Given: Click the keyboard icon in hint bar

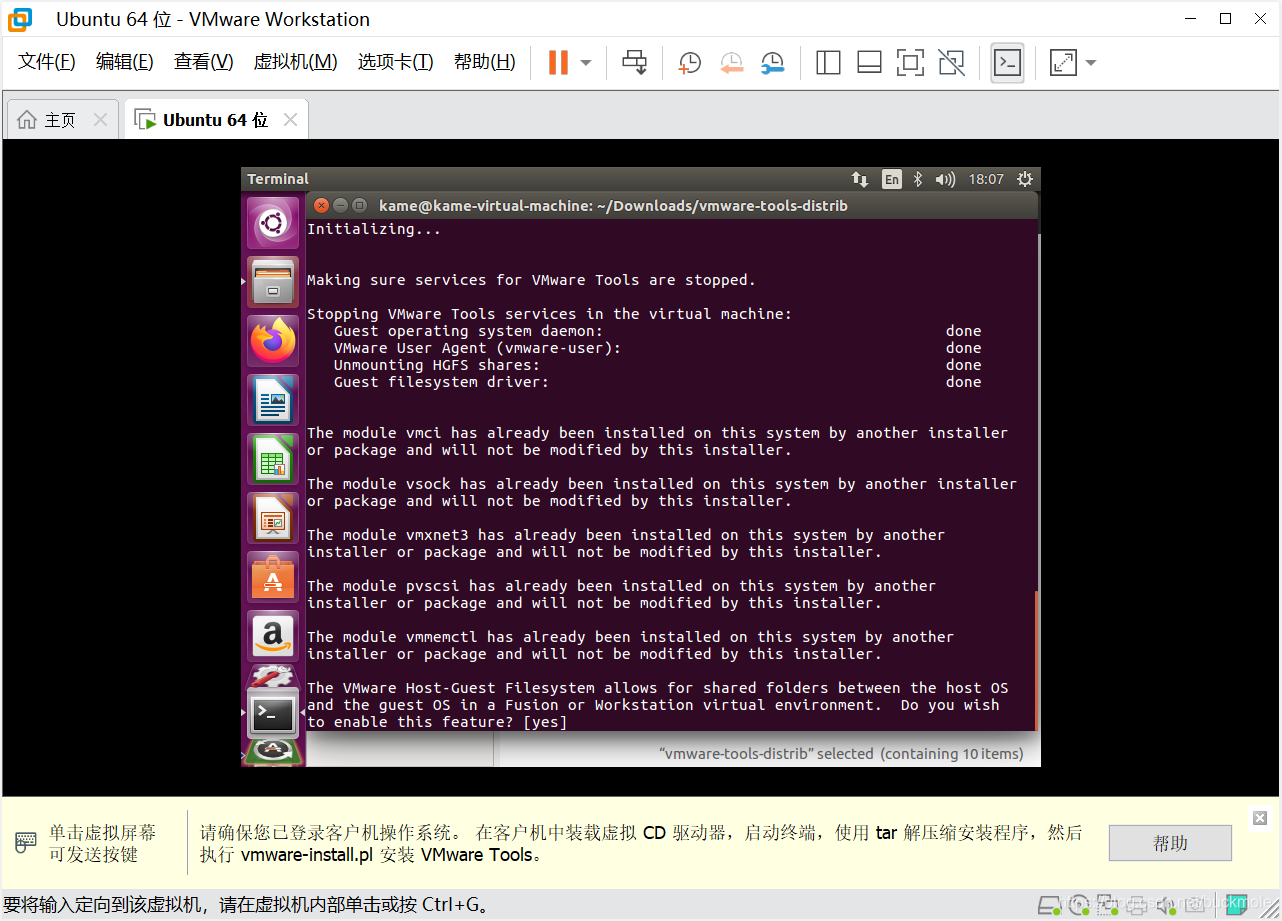Looking at the screenshot, I should (26, 842).
